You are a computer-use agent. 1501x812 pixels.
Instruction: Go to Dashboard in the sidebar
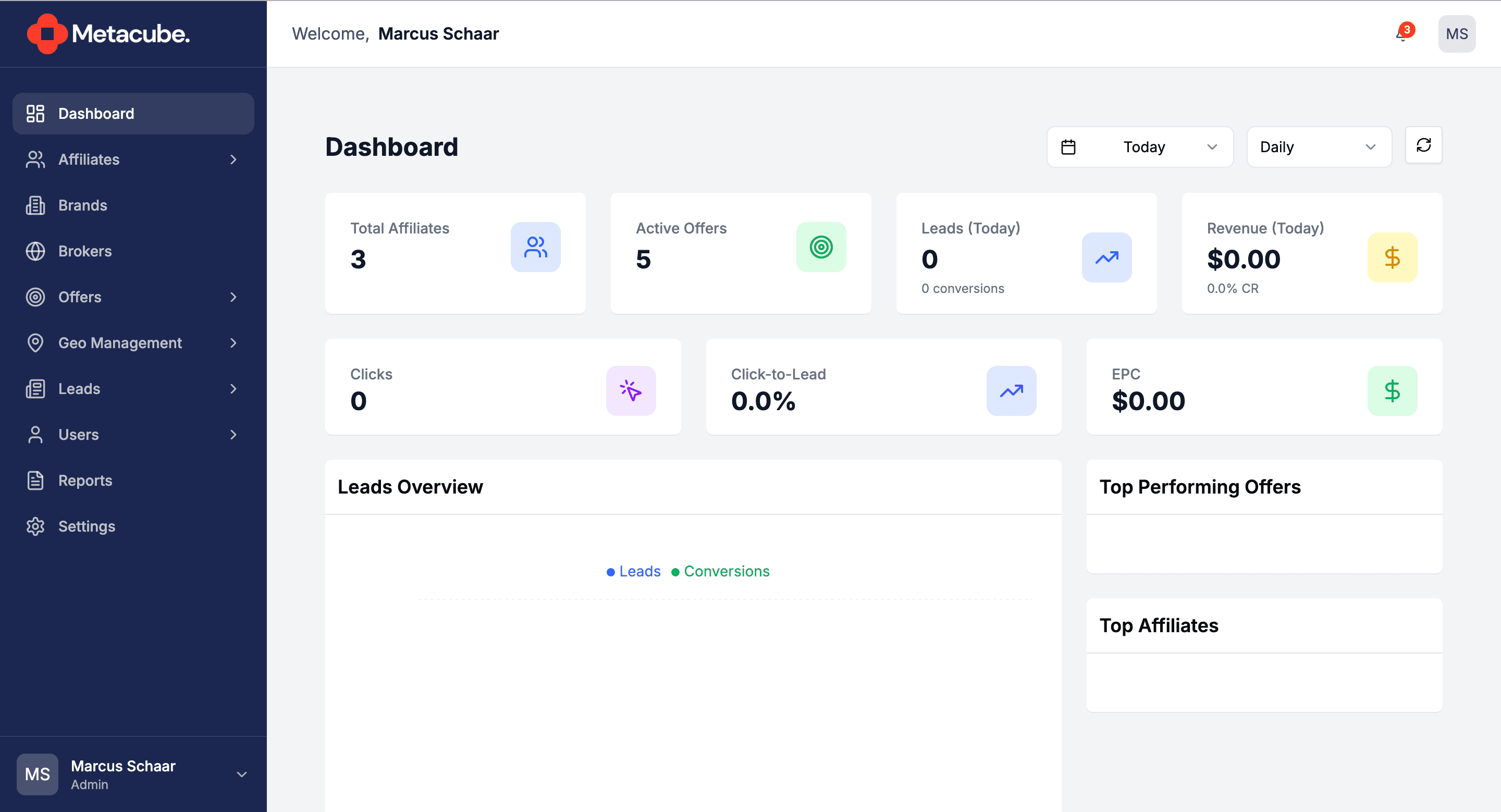(x=133, y=114)
